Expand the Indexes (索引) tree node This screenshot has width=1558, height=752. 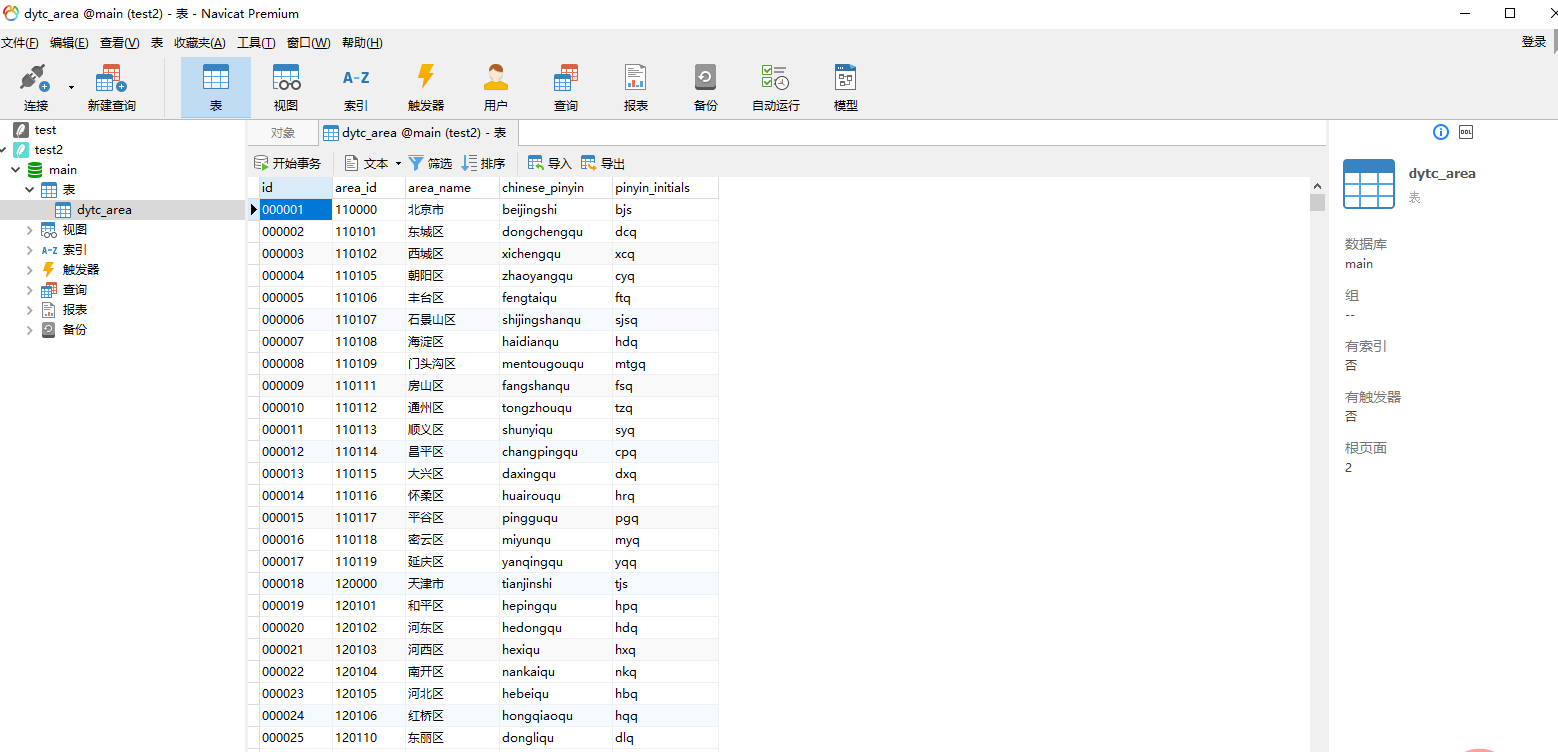coord(31,250)
